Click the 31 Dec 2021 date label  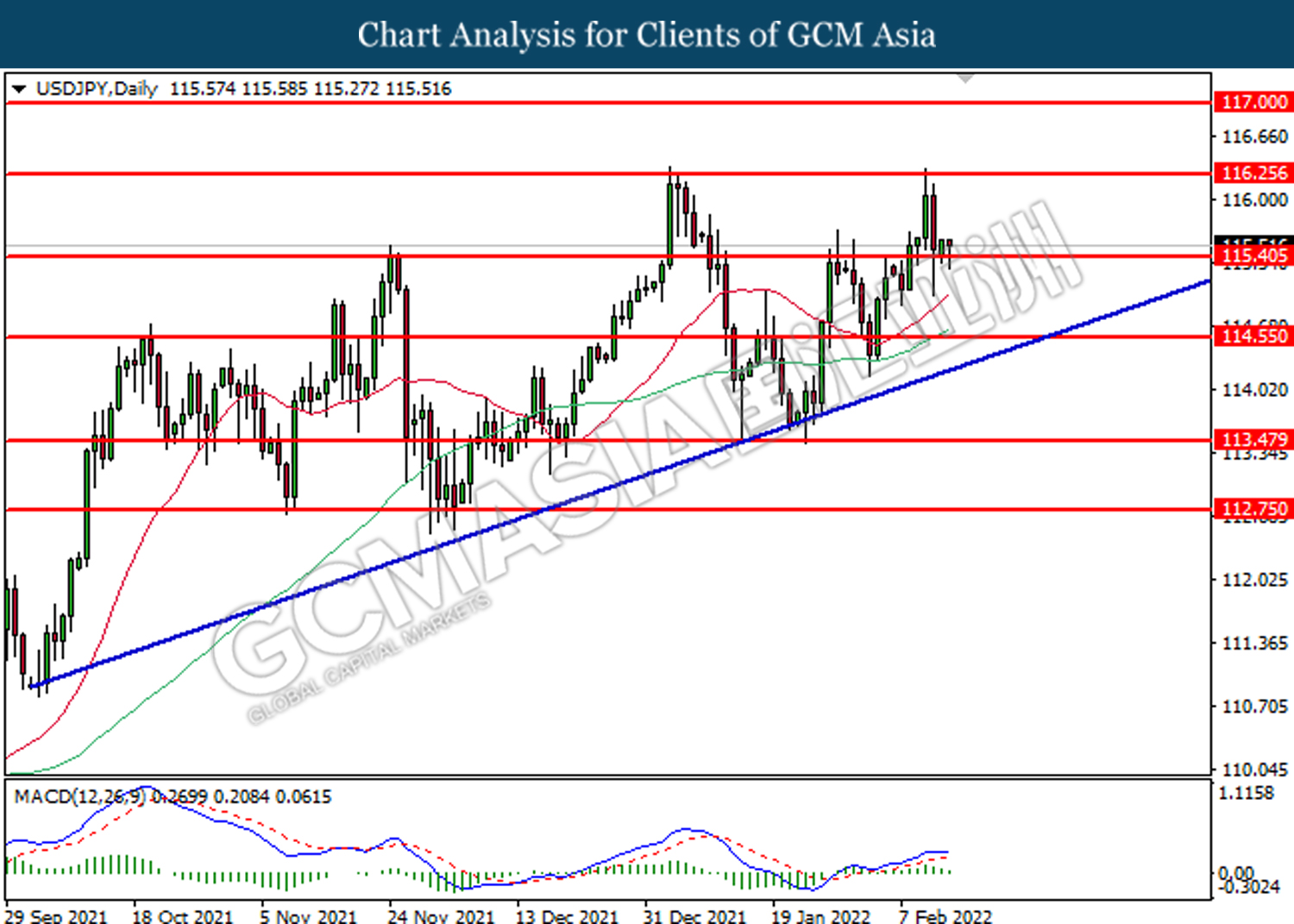point(694,915)
